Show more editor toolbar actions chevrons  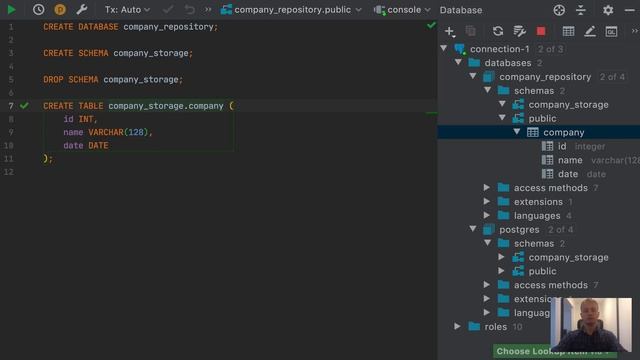tap(208, 9)
